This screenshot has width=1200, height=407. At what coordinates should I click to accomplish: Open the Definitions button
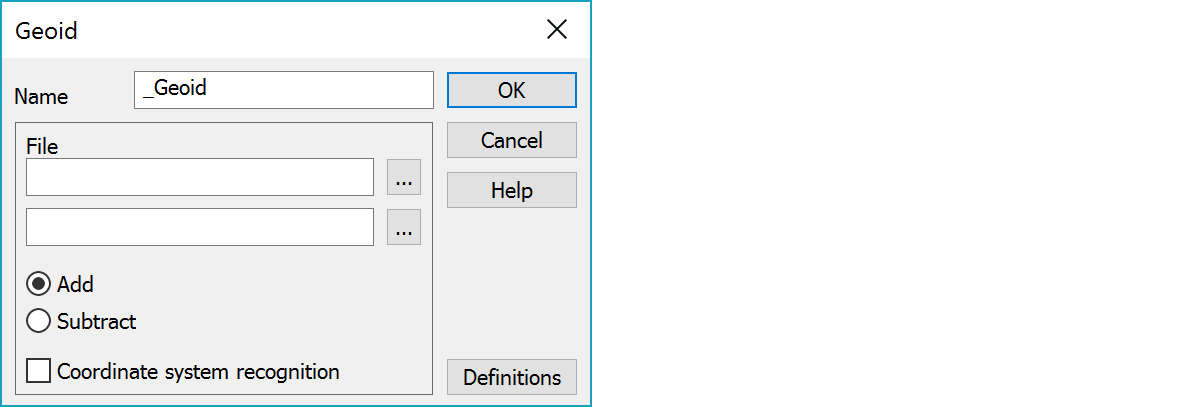511,378
